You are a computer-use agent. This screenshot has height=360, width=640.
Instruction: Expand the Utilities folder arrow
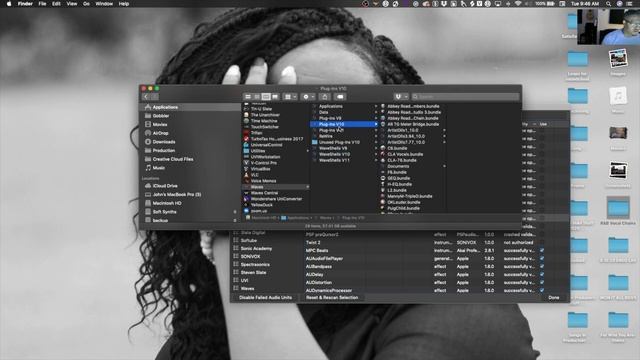308,151
